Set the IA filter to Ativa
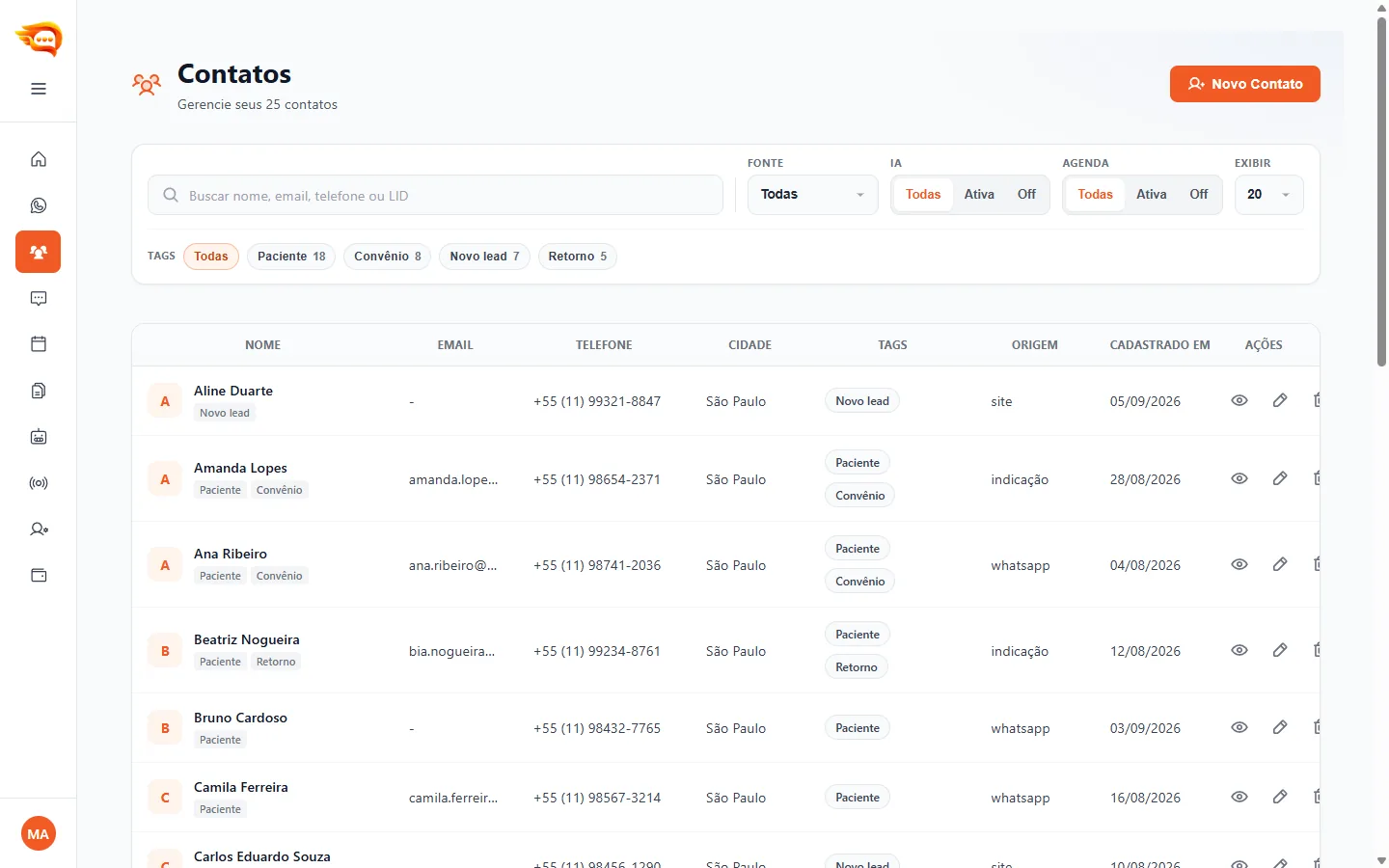The width and height of the screenshot is (1389, 868). pyautogui.click(x=979, y=194)
